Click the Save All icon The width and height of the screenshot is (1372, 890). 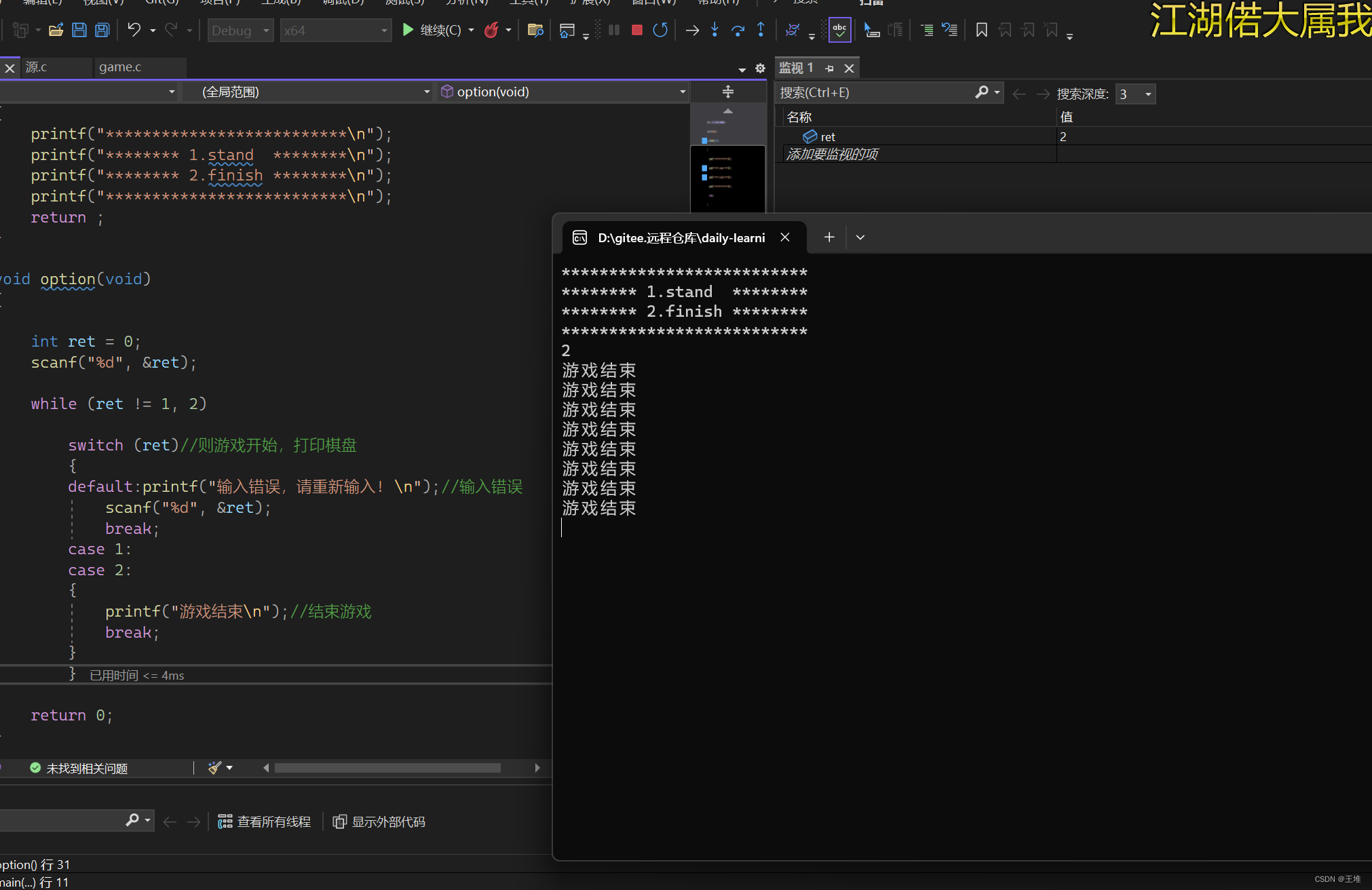(x=102, y=30)
